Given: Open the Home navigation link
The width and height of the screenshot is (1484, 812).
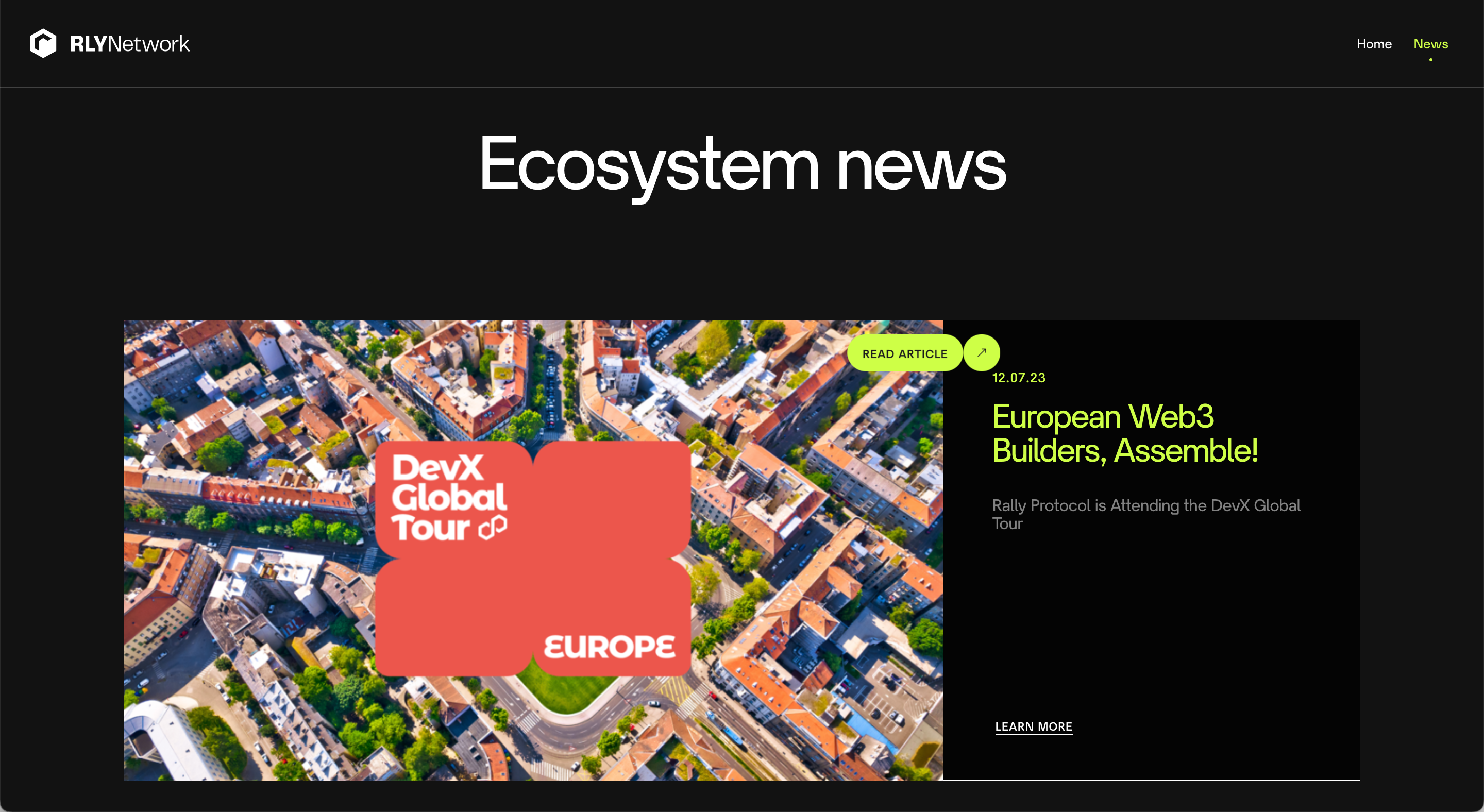Looking at the screenshot, I should tap(1374, 44).
